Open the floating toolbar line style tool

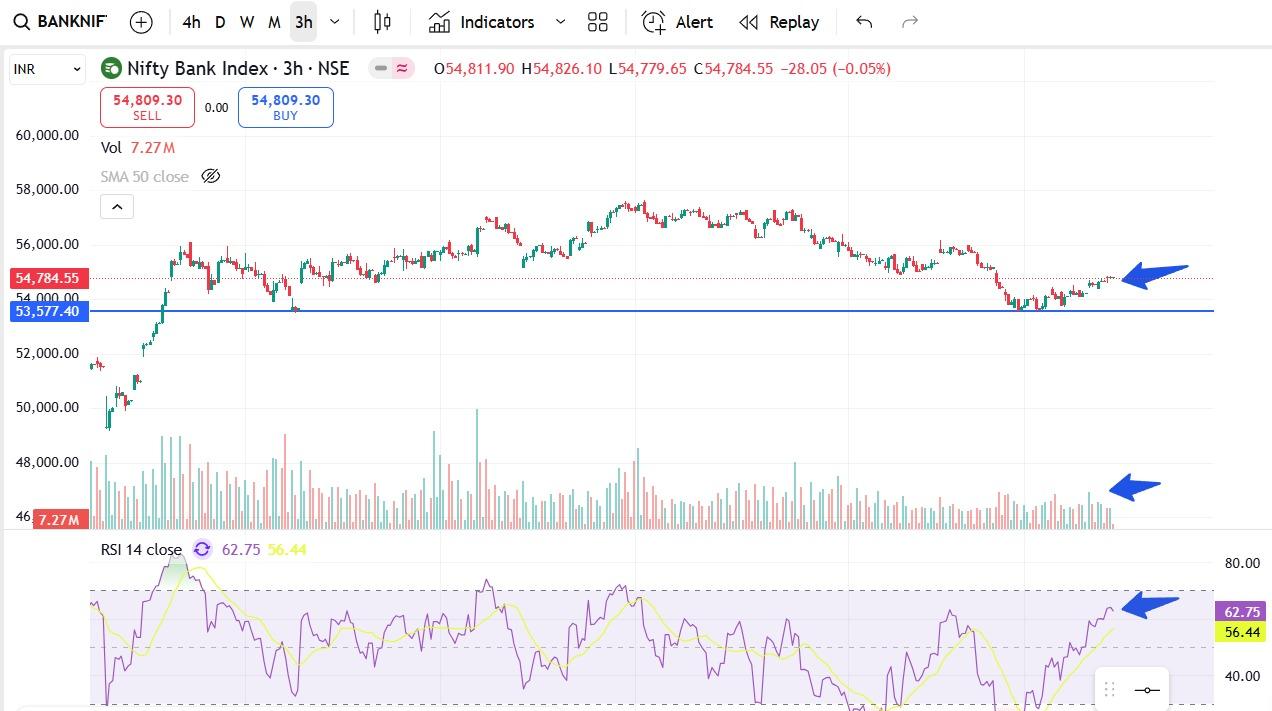[1147, 690]
